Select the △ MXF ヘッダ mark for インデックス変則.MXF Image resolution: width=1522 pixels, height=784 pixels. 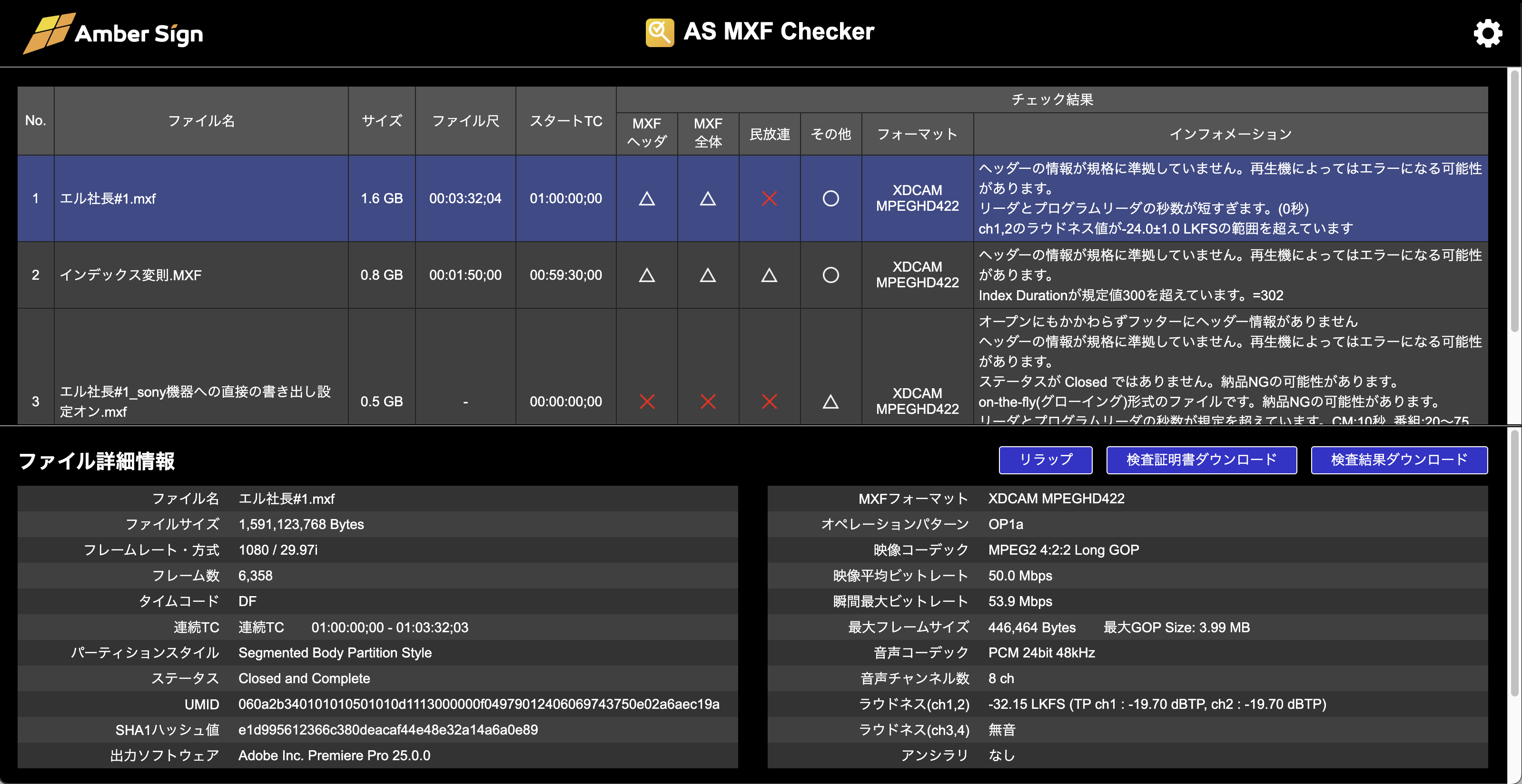646,274
